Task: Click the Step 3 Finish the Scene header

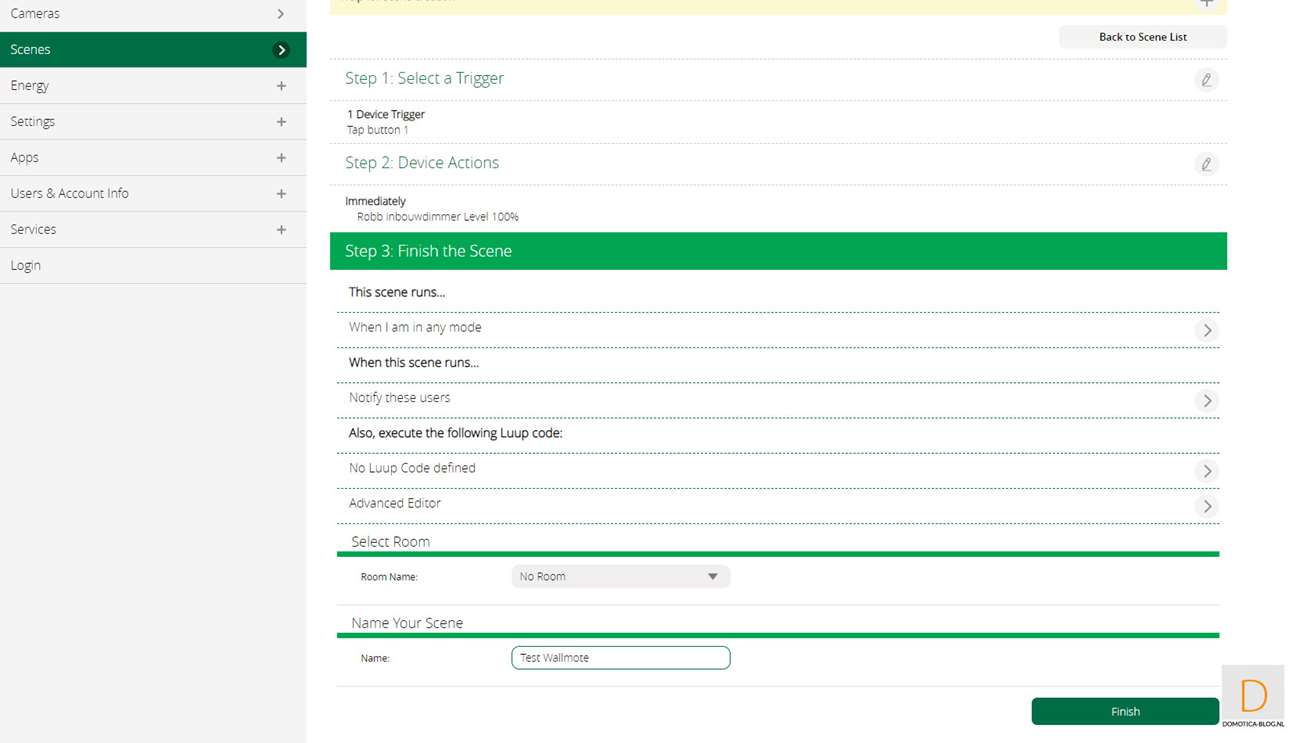Action: coord(778,251)
